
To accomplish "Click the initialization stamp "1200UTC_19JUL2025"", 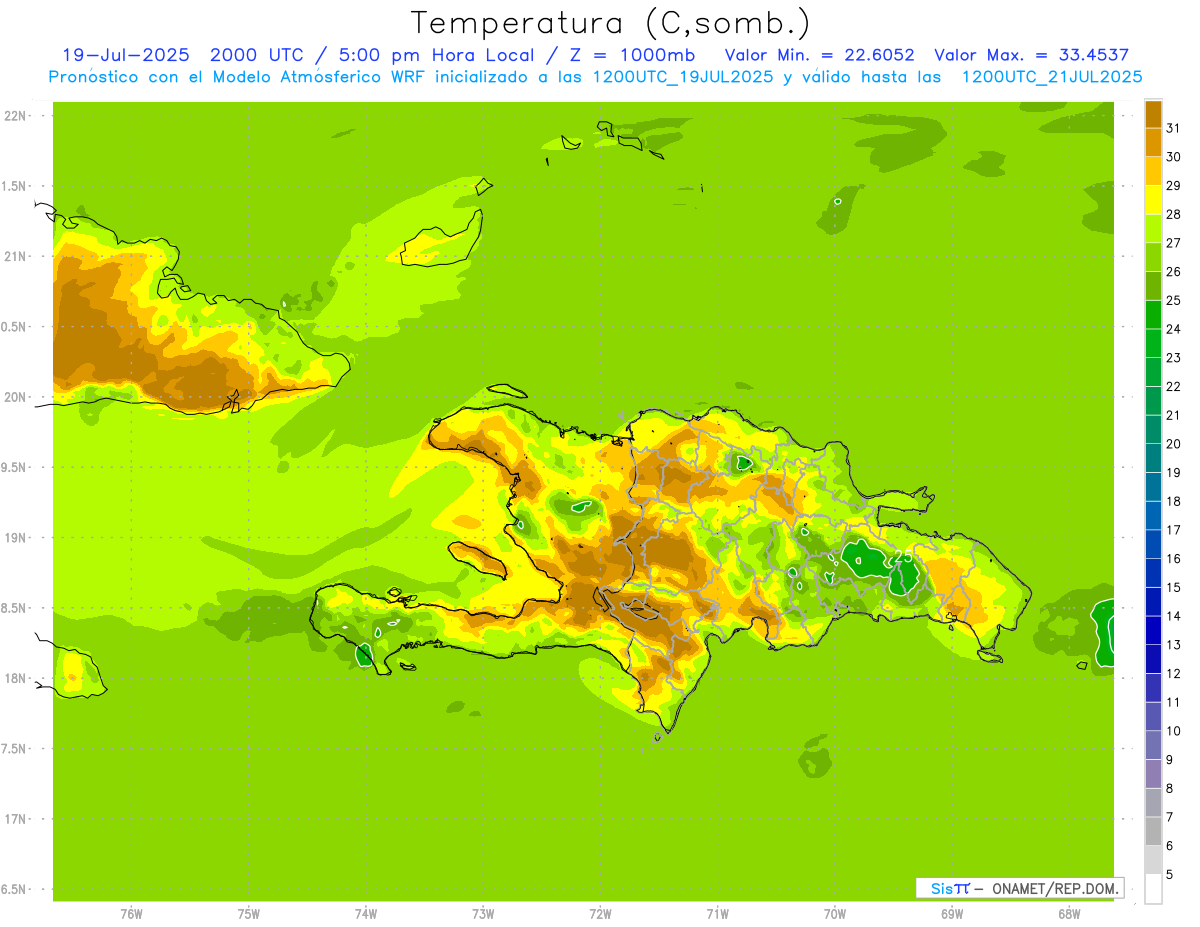I will tap(683, 77).
